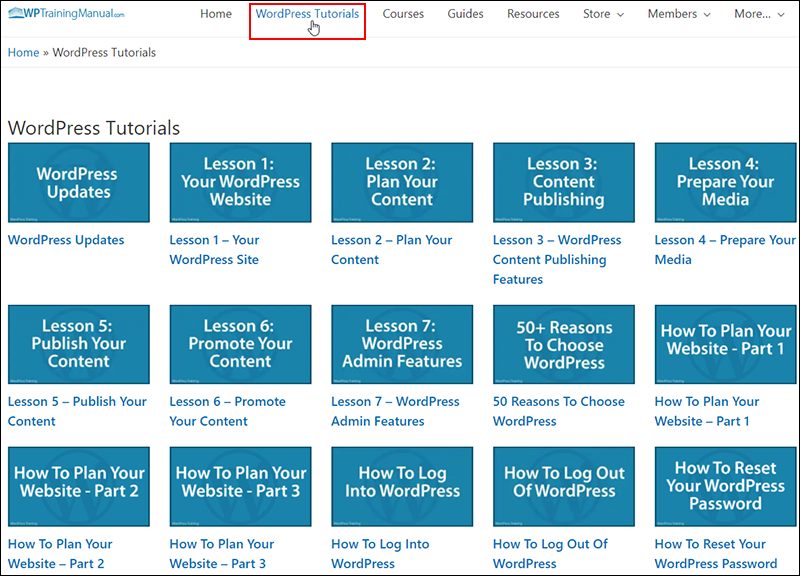The width and height of the screenshot is (800, 576).
Task: Go to the Courses menu item
Action: [403, 14]
